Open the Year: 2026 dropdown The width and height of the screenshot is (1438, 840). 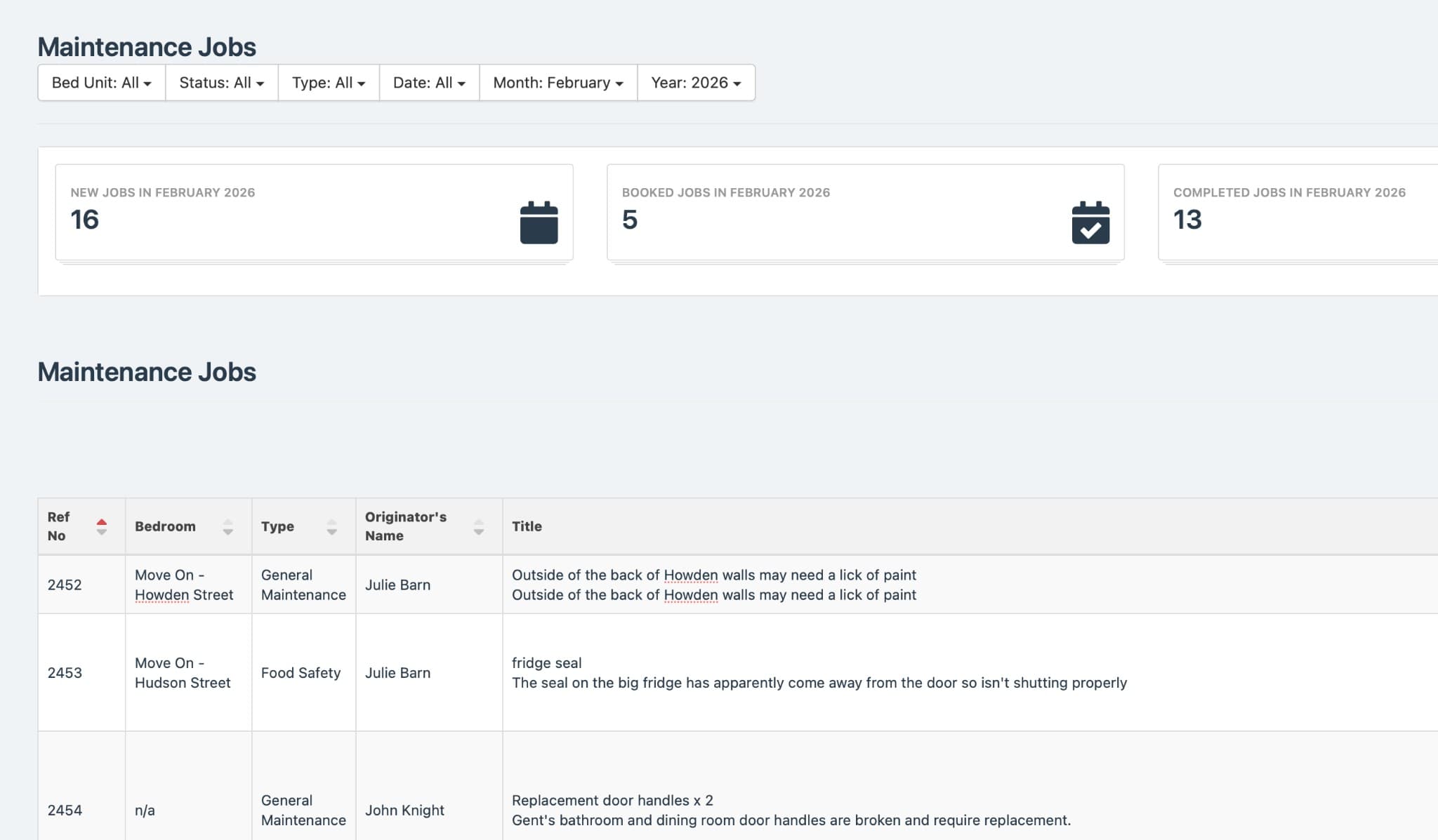(694, 82)
